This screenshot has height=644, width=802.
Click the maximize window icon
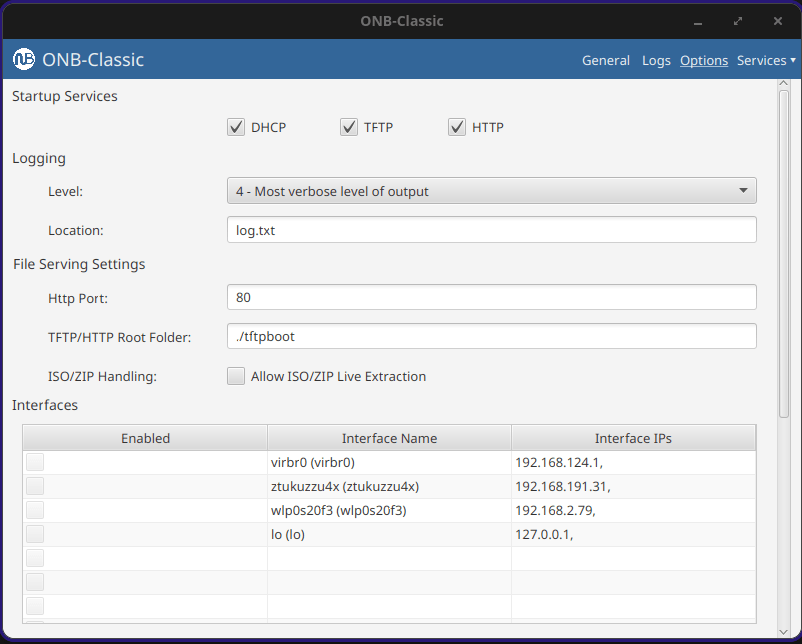pos(737,20)
